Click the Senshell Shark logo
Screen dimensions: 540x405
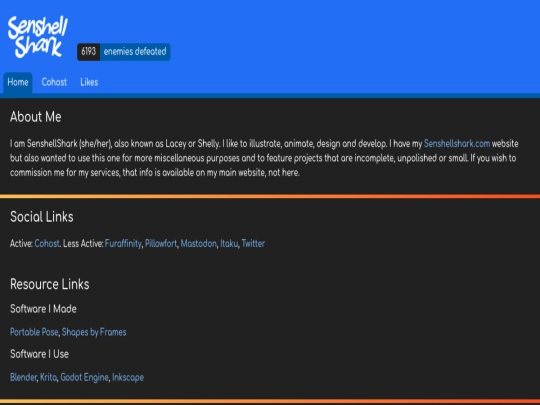point(38,37)
